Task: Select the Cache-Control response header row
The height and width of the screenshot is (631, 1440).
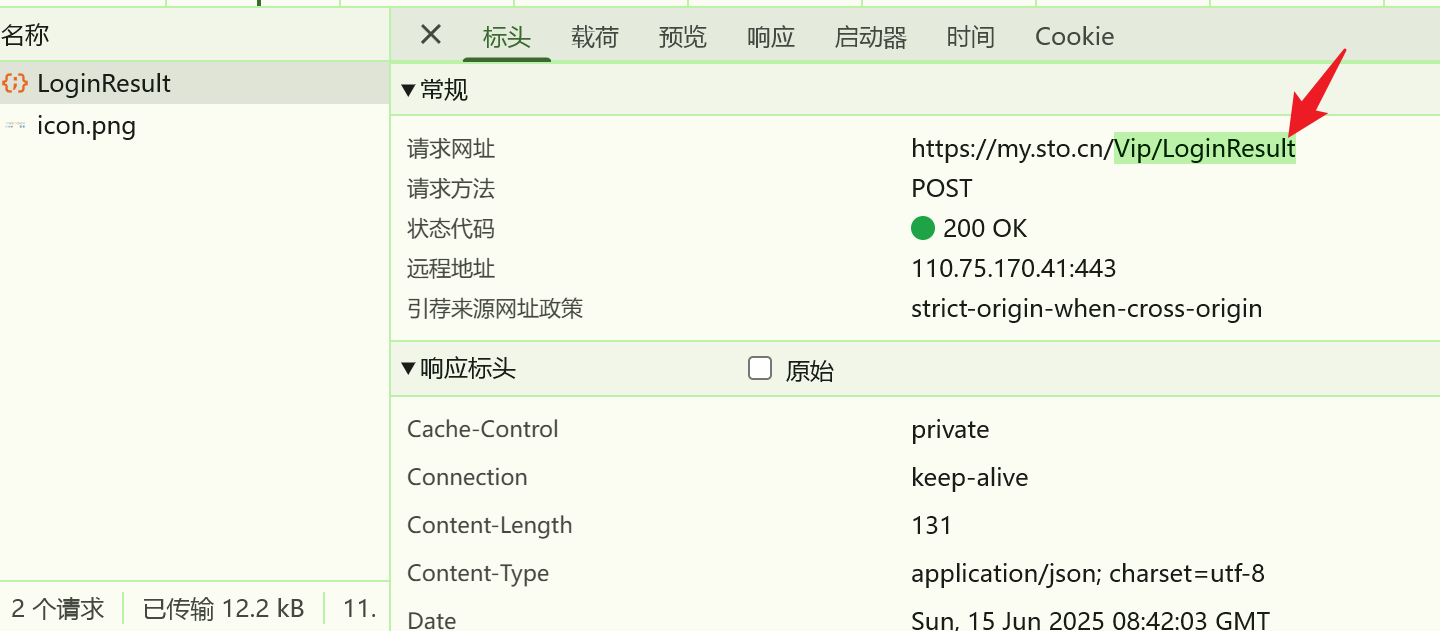Action: 483,428
